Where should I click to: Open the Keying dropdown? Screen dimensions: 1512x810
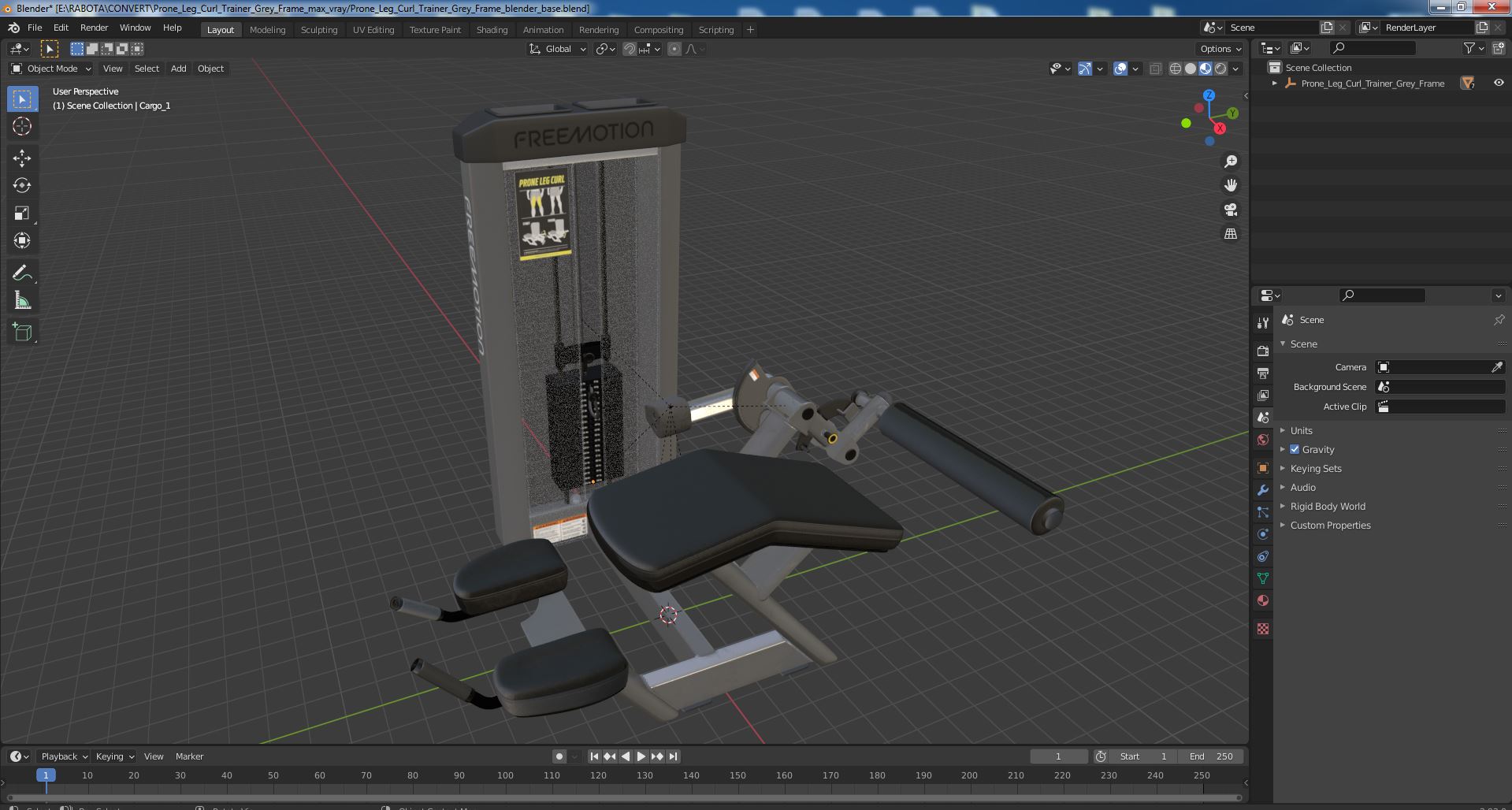[114, 756]
